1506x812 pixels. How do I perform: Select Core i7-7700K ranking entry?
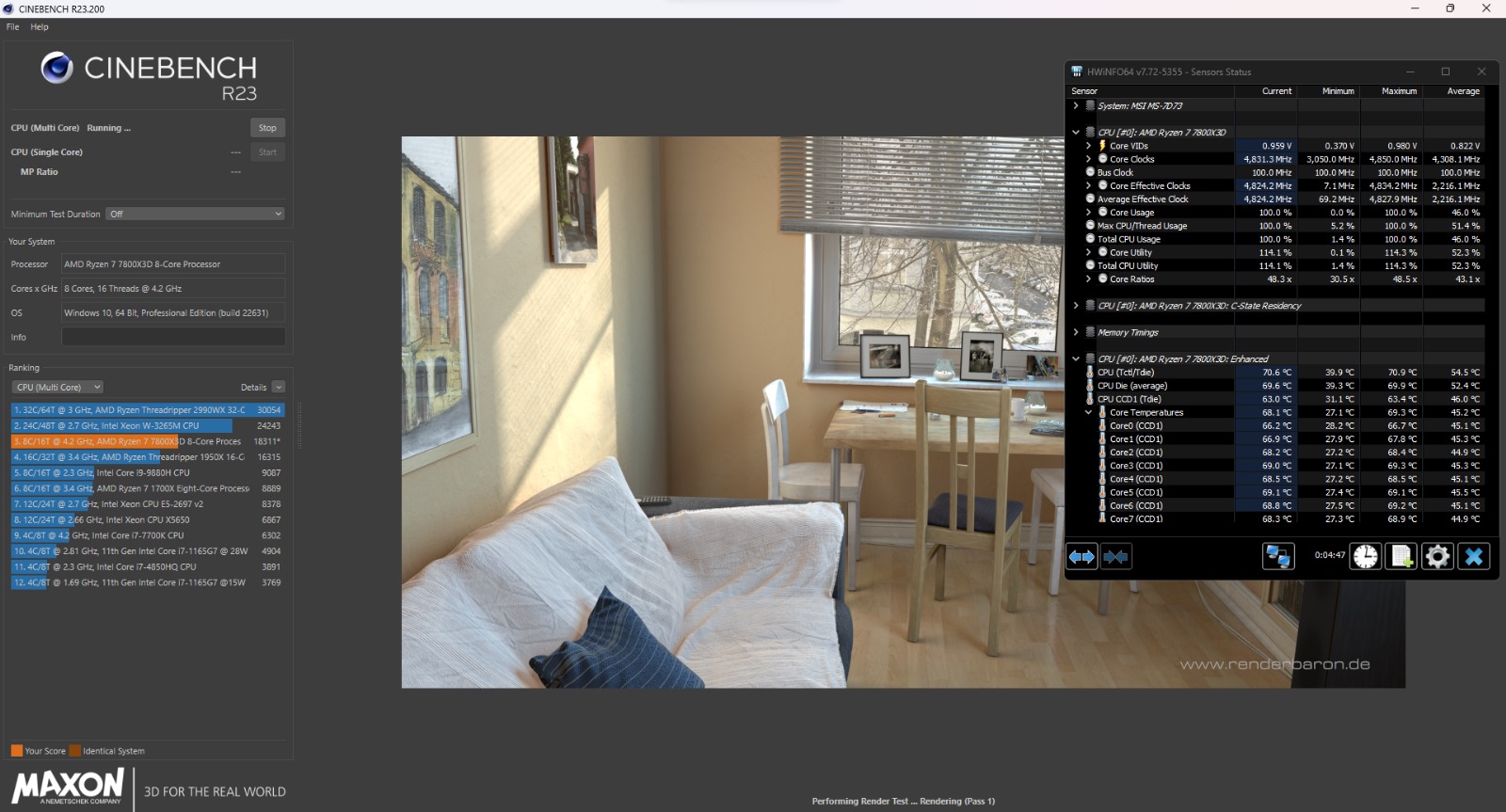pos(147,535)
